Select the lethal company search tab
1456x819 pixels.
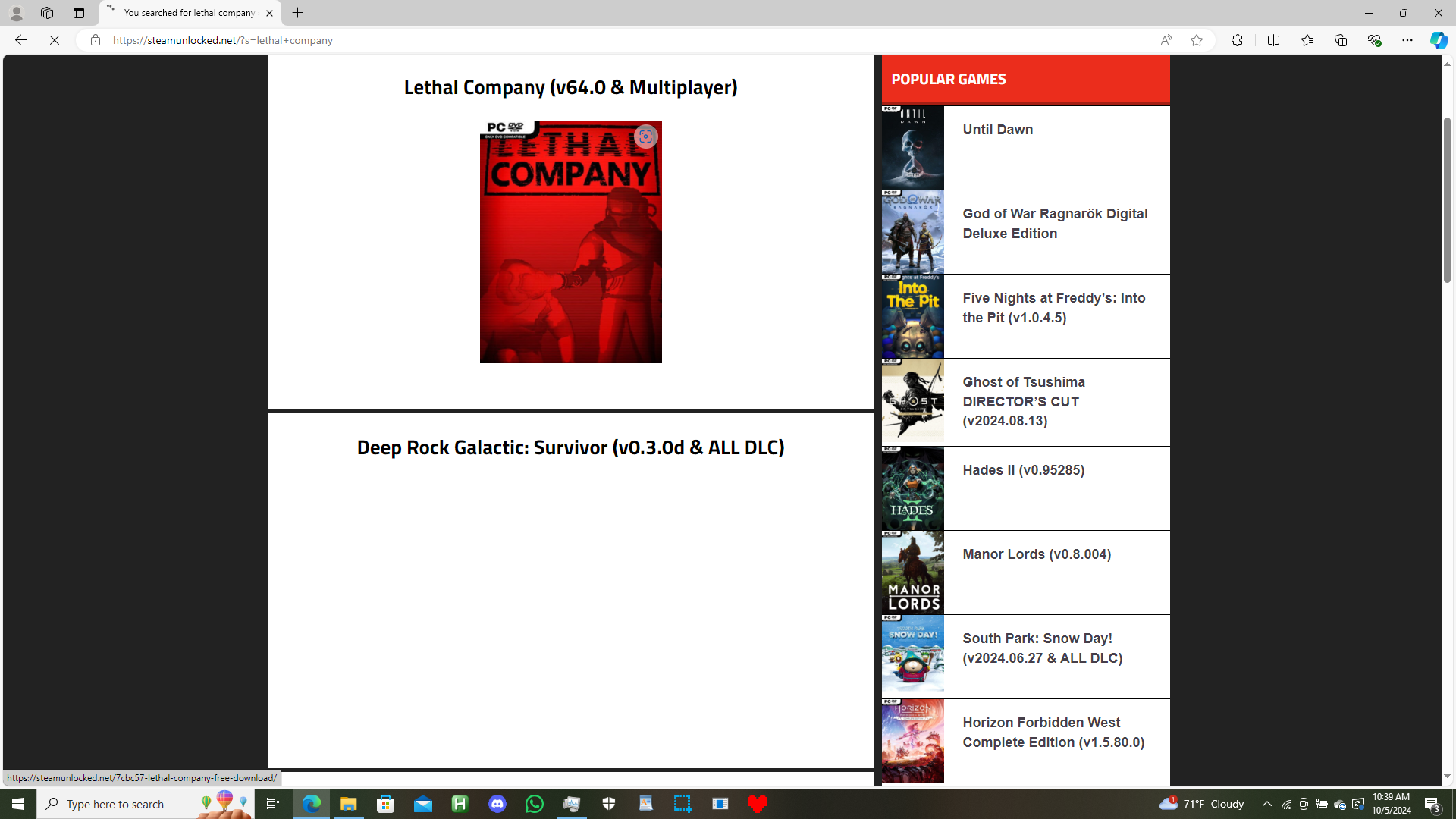188,13
